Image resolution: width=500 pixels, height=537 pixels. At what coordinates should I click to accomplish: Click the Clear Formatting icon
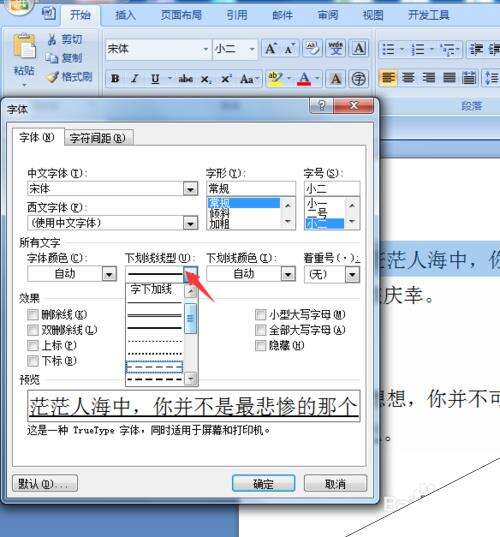(312, 48)
